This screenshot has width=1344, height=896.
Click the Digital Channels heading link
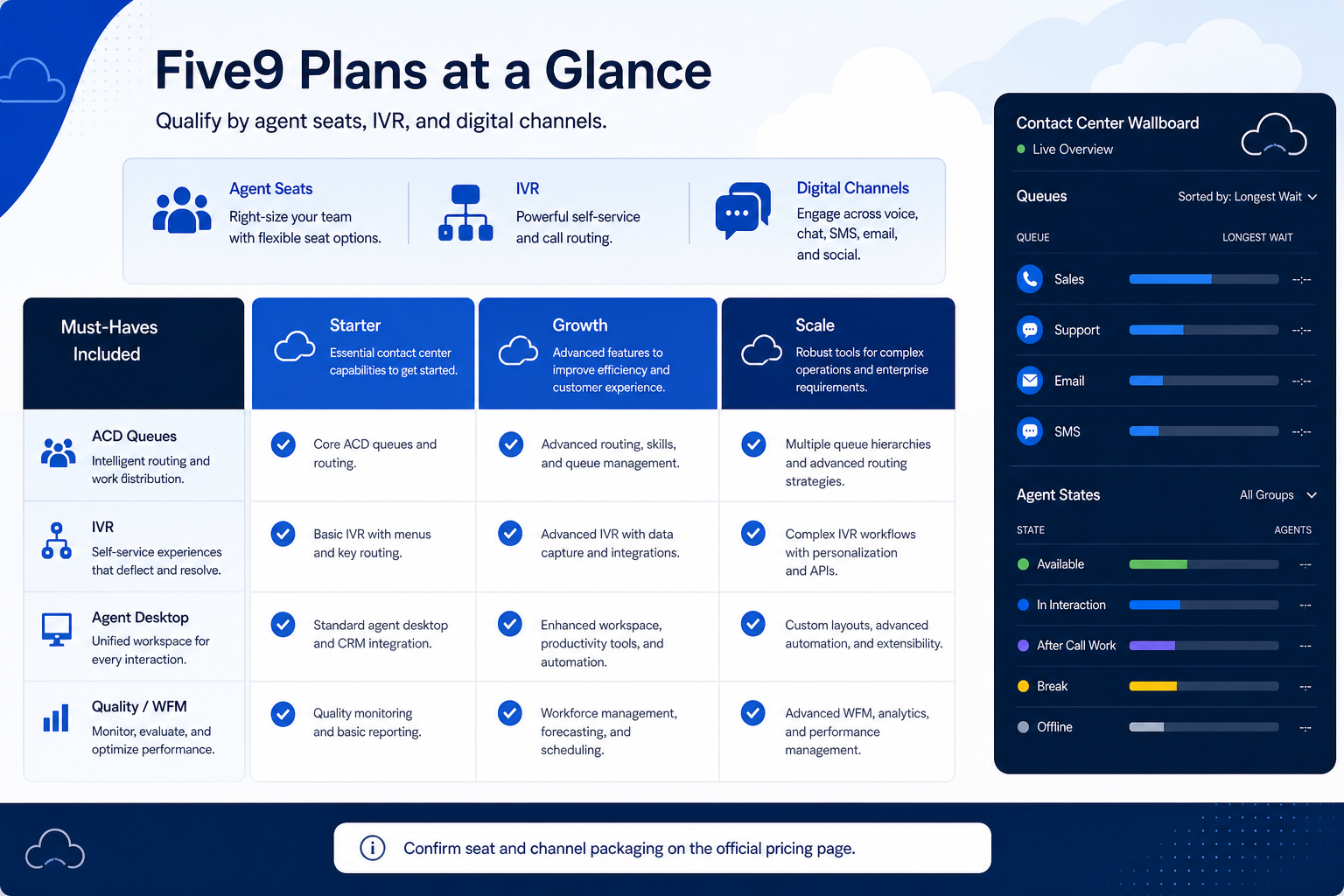[x=853, y=188]
